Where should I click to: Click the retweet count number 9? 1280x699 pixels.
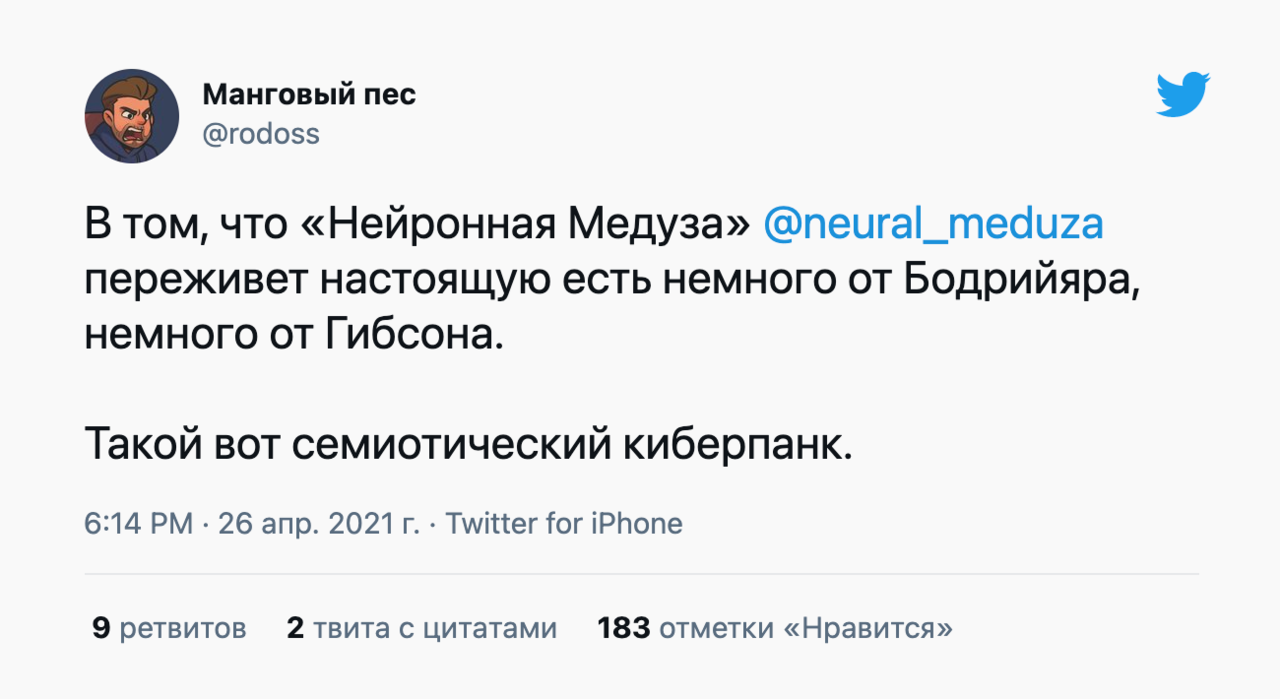(100, 628)
